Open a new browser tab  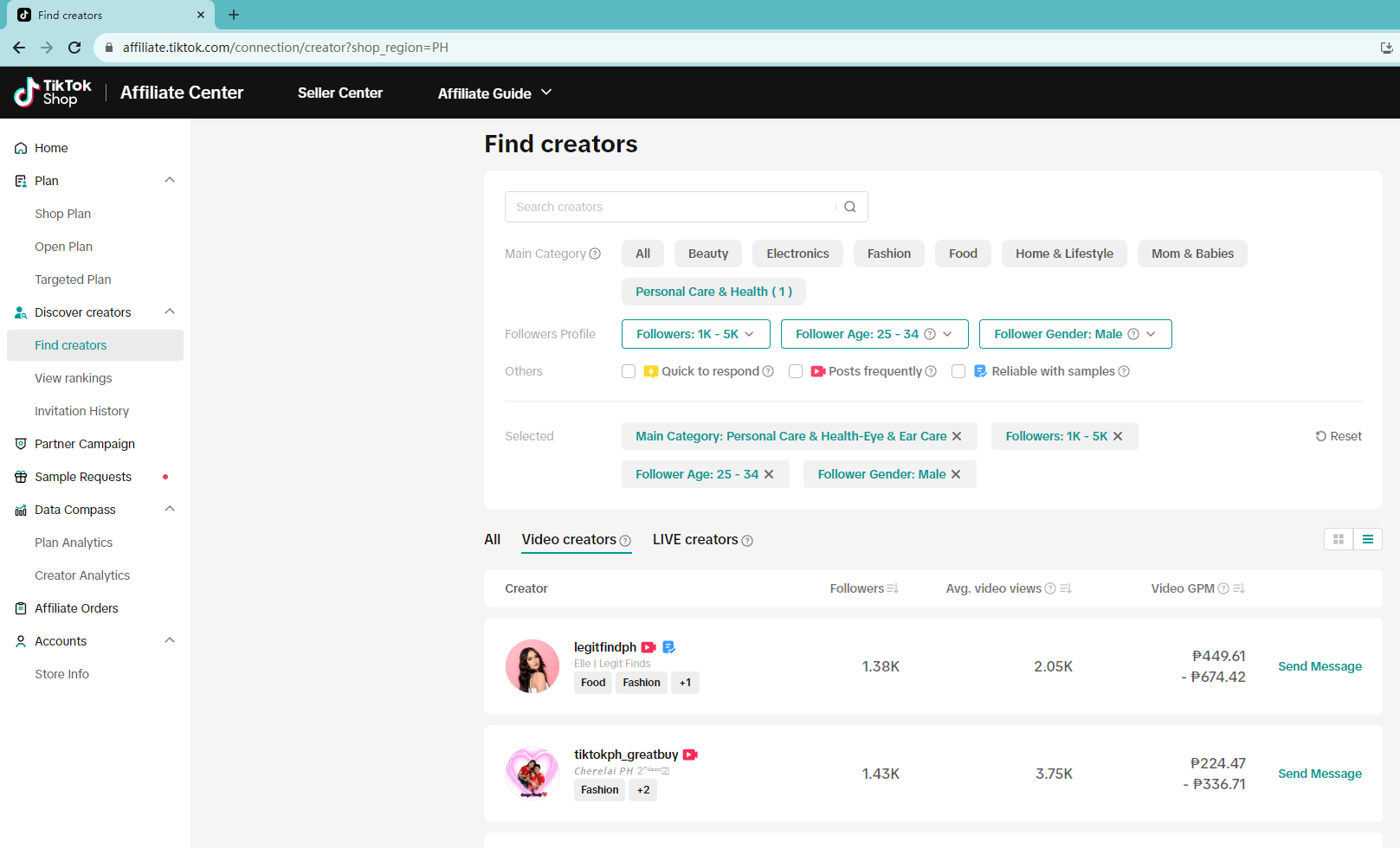pyautogui.click(x=234, y=15)
